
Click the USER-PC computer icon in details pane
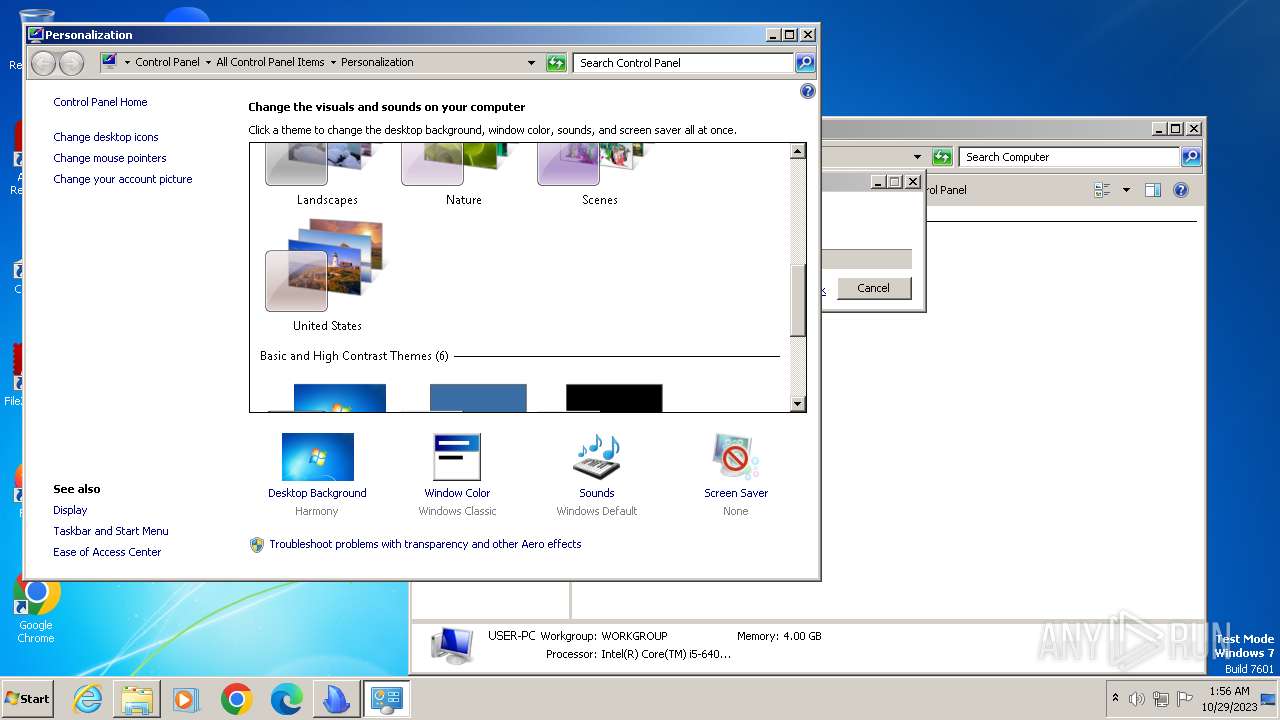tap(452, 645)
